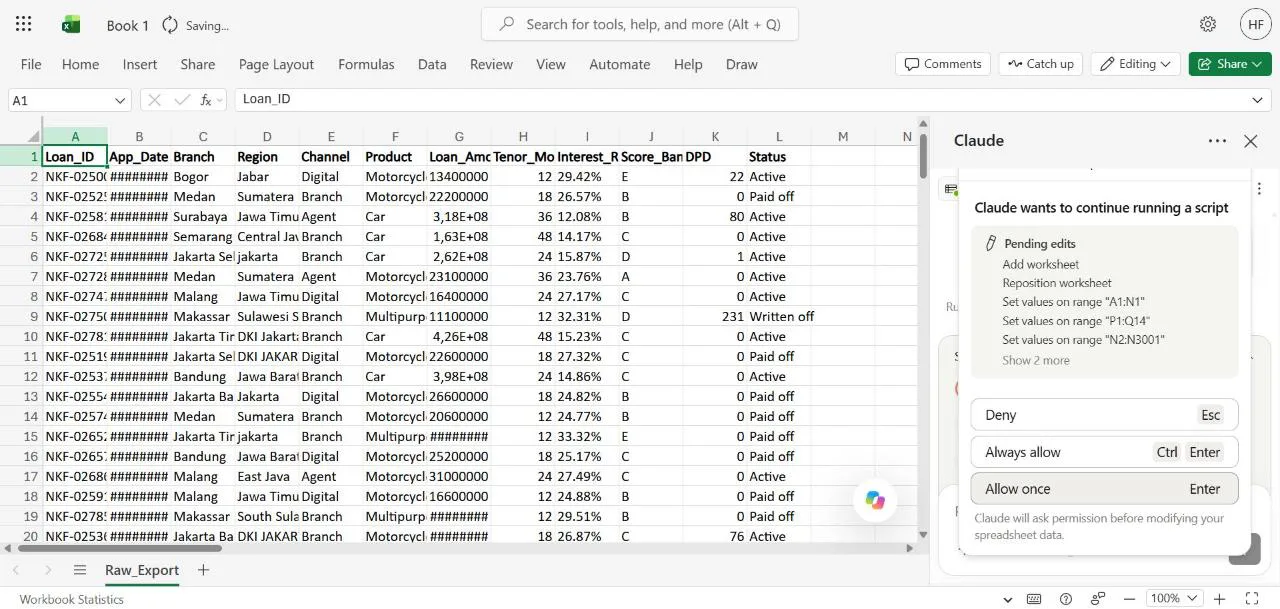Click horizontal scrollbar right arrow
This screenshot has width=1280, height=609.
click(910, 548)
